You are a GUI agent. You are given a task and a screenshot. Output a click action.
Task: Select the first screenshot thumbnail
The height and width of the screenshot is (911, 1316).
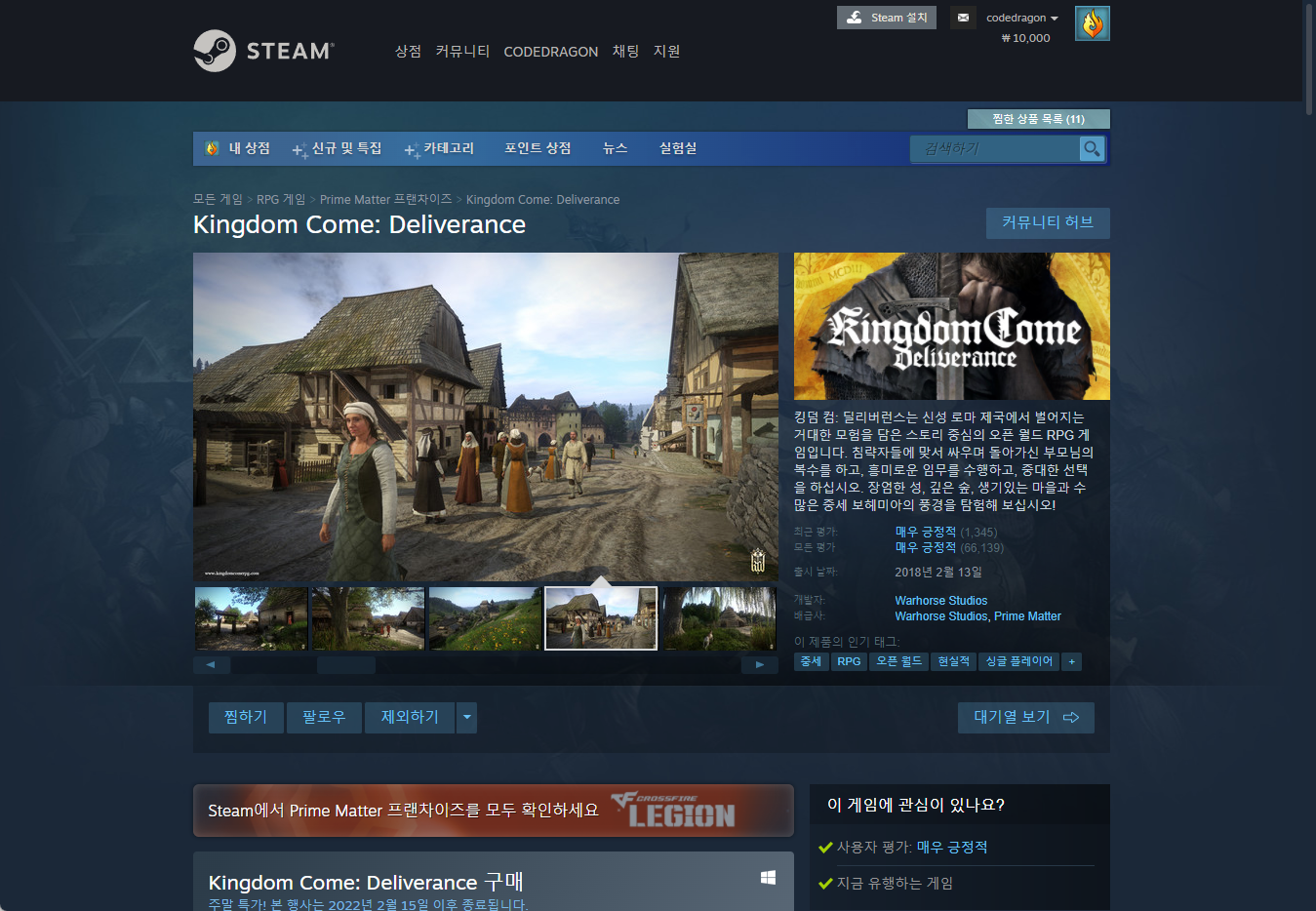click(251, 618)
